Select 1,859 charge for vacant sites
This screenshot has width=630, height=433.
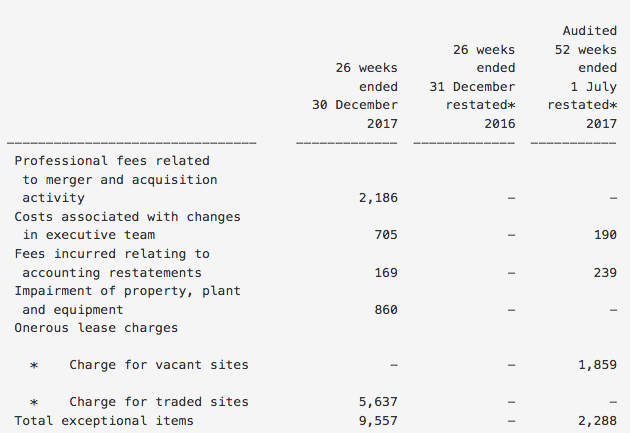click(597, 365)
